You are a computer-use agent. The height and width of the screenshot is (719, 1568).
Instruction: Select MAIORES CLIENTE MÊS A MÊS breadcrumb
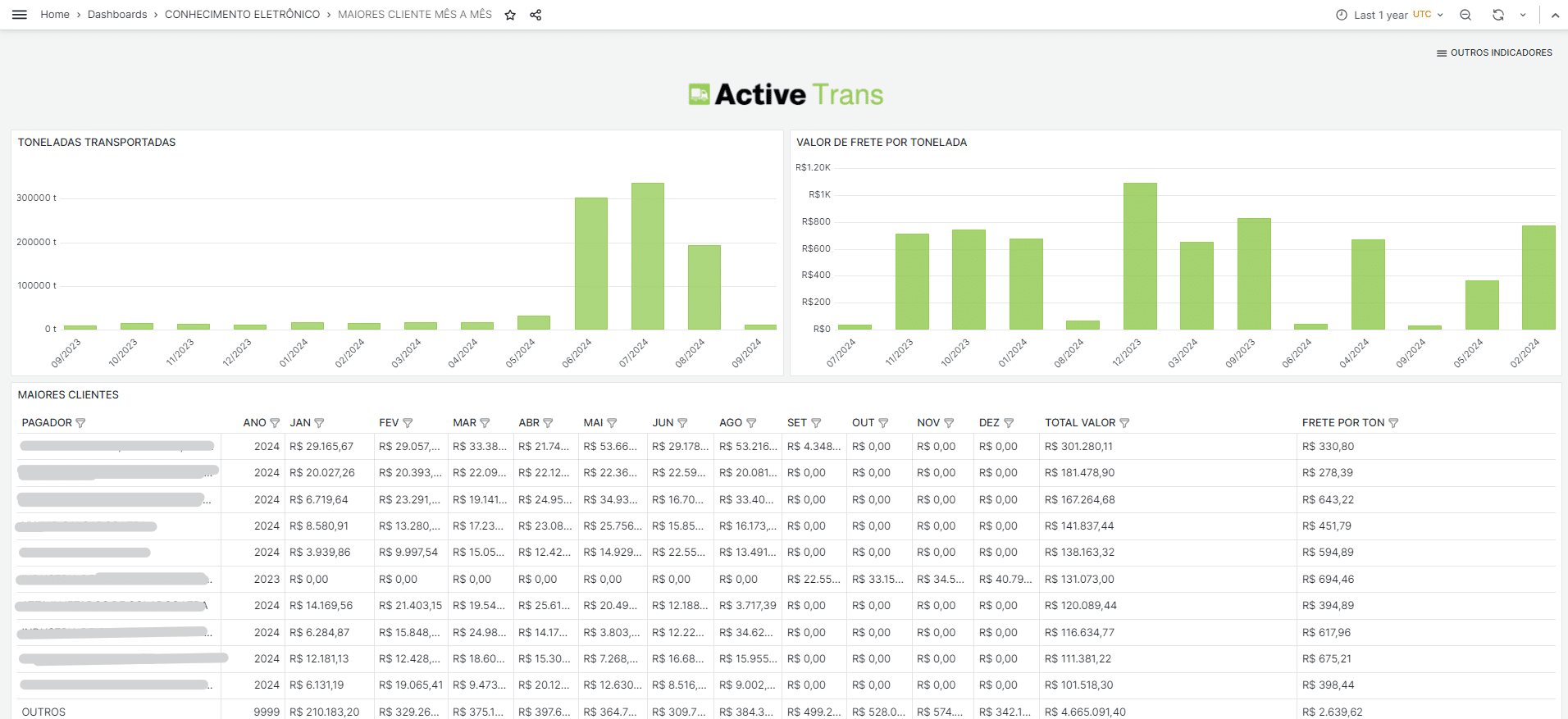(415, 15)
